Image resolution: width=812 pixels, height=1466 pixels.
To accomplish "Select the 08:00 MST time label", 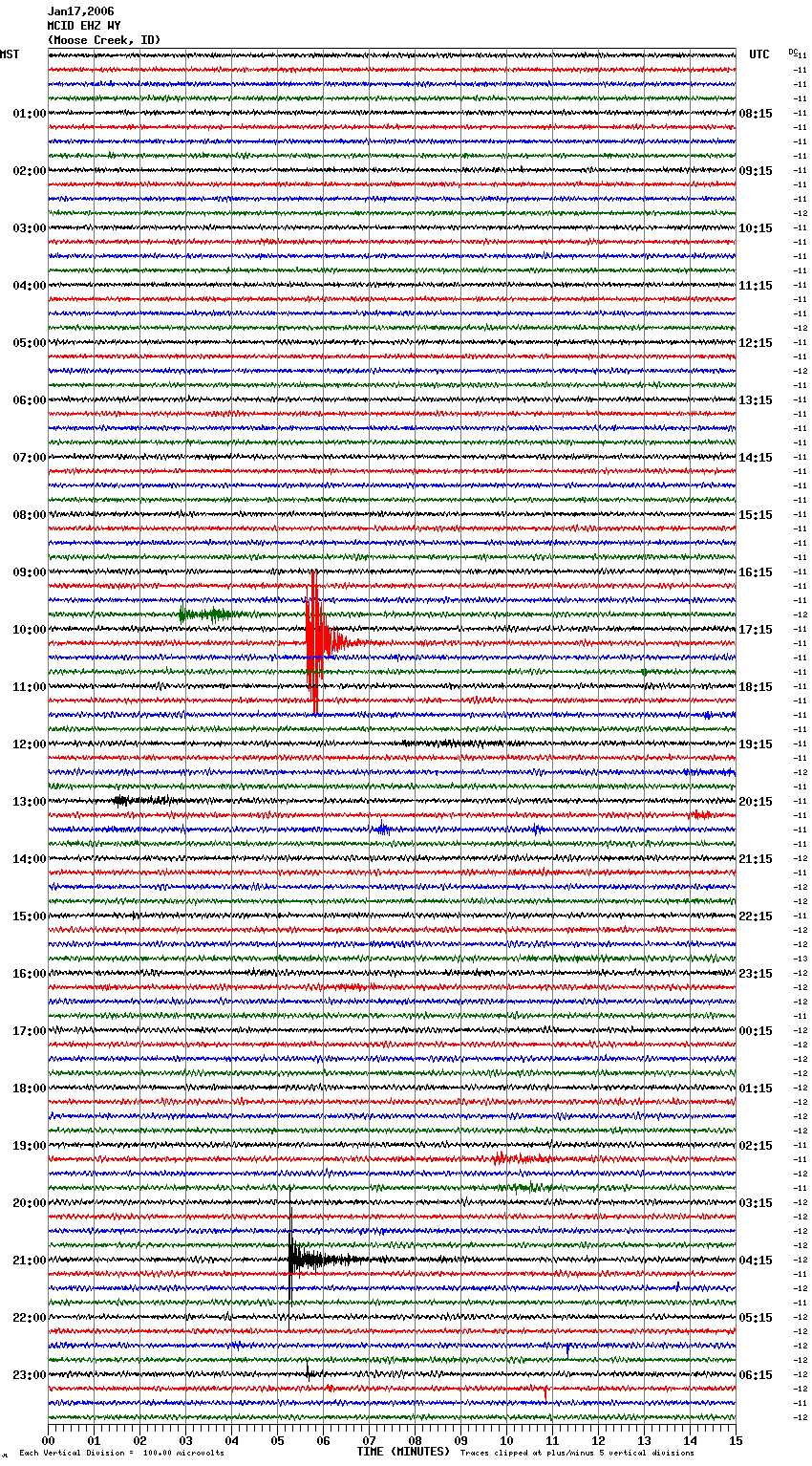I will click(x=29, y=515).
